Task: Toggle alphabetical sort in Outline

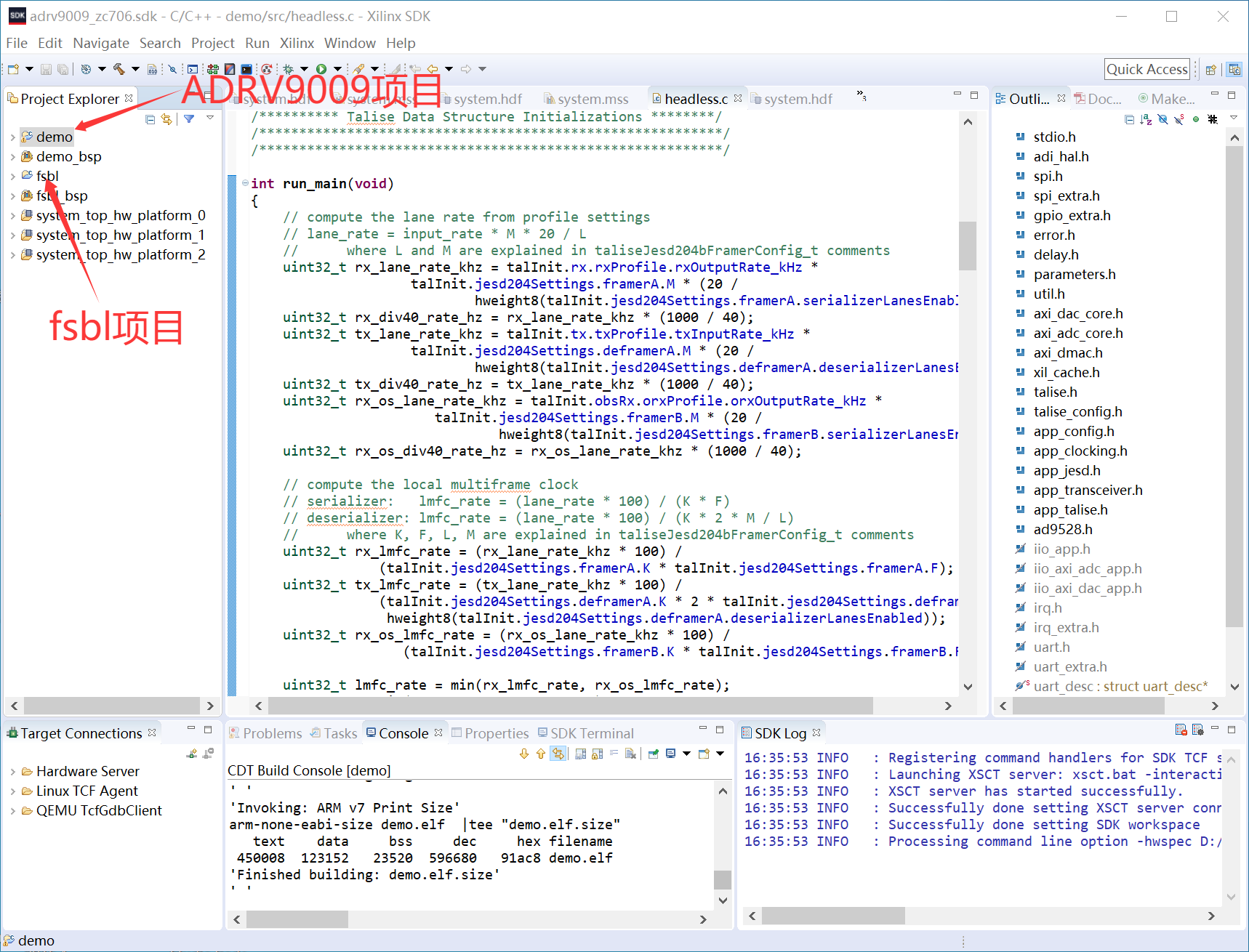Action: (x=1146, y=119)
